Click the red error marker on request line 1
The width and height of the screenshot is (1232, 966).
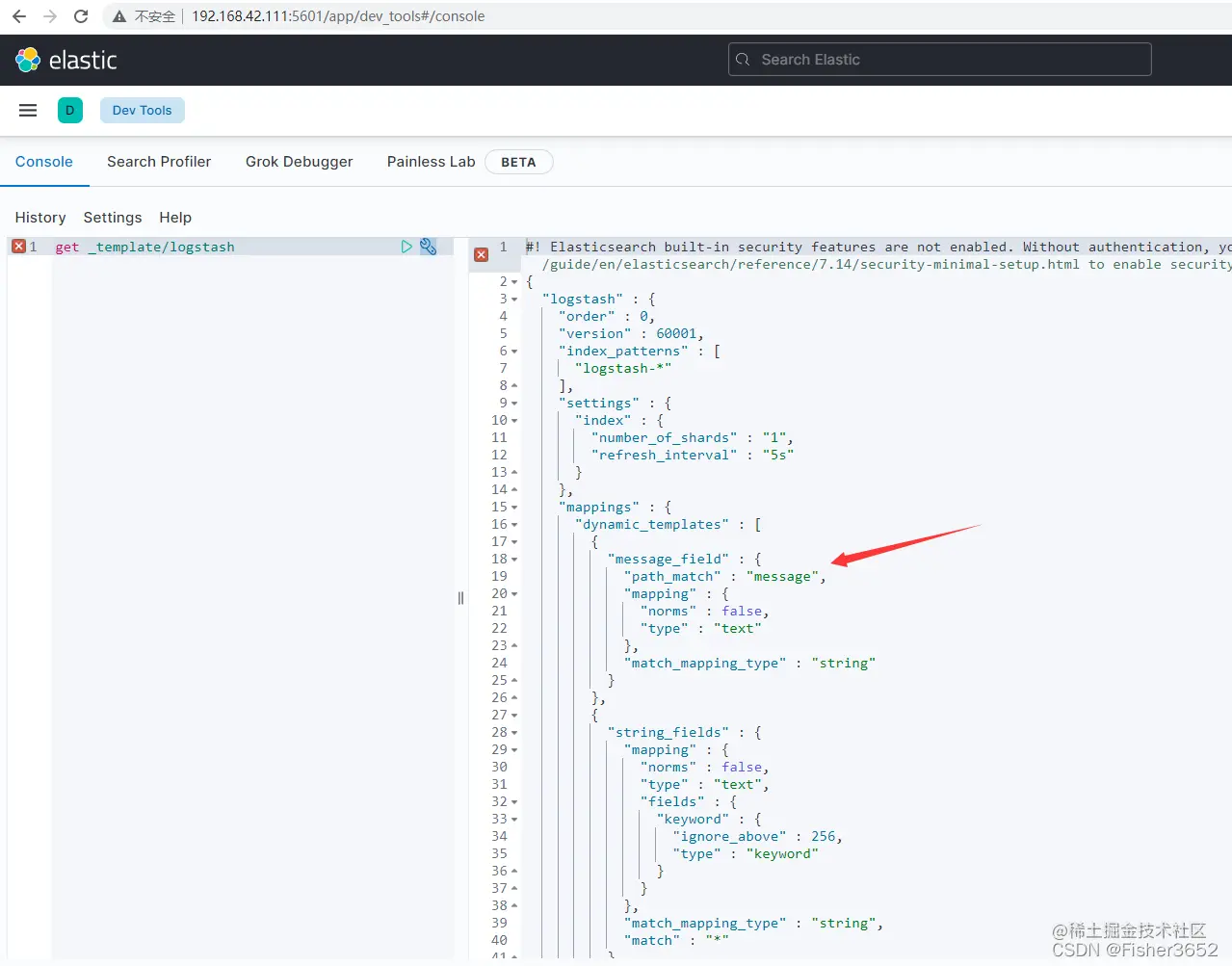18,247
